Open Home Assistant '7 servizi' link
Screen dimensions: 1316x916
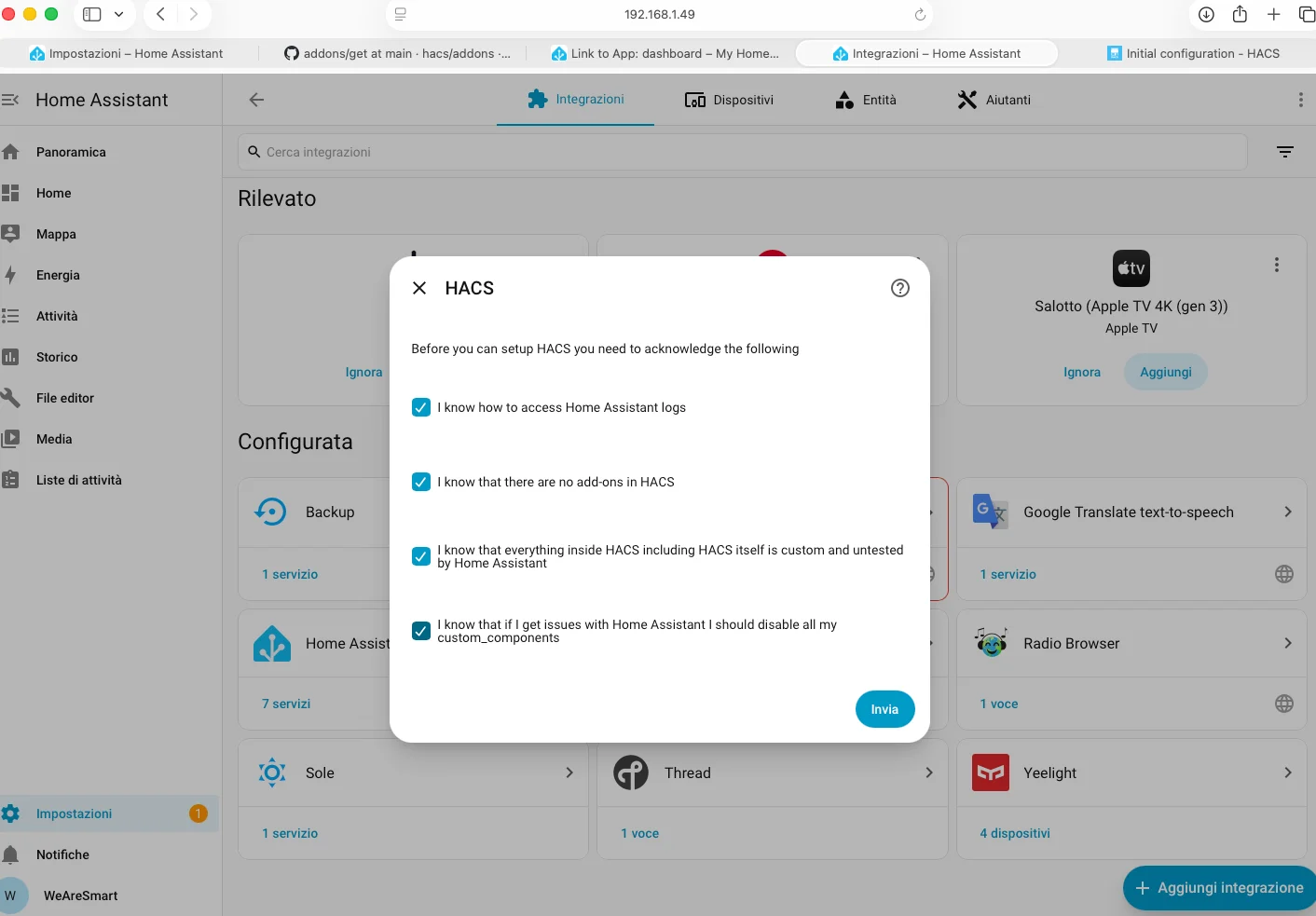point(286,704)
